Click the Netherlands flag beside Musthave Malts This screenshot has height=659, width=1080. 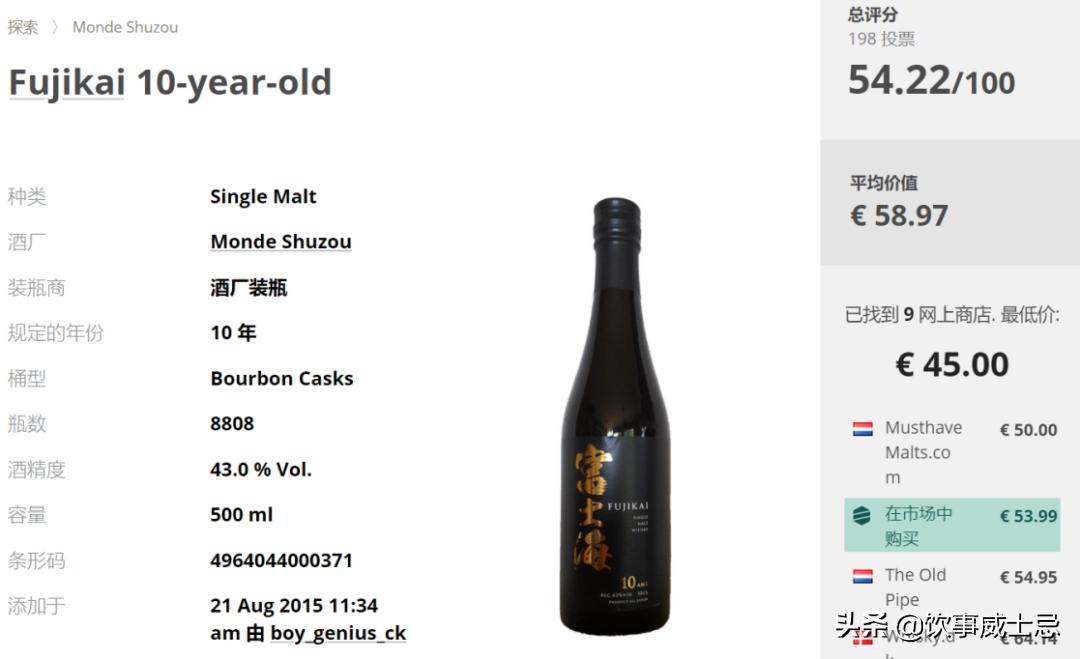(x=862, y=429)
